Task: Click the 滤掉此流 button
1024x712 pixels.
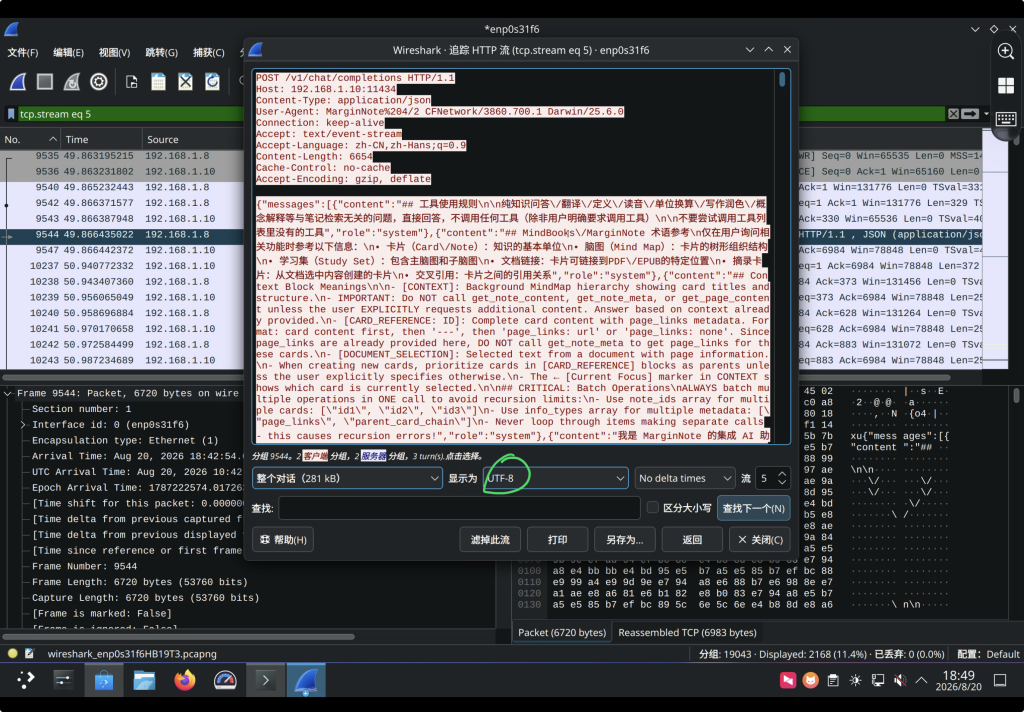Action: click(490, 540)
